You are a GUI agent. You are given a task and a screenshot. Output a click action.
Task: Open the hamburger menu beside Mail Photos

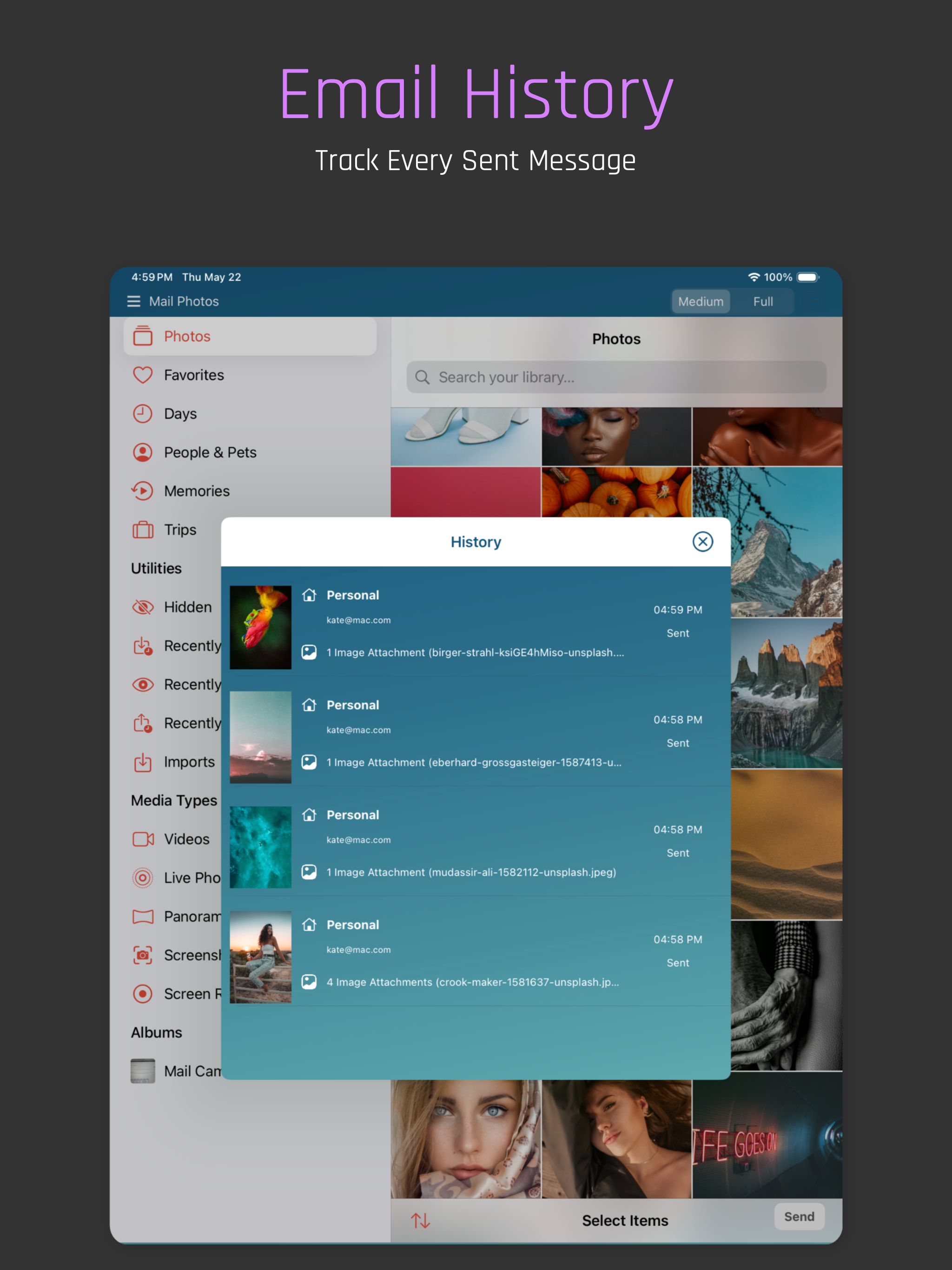tap(133, 301)
